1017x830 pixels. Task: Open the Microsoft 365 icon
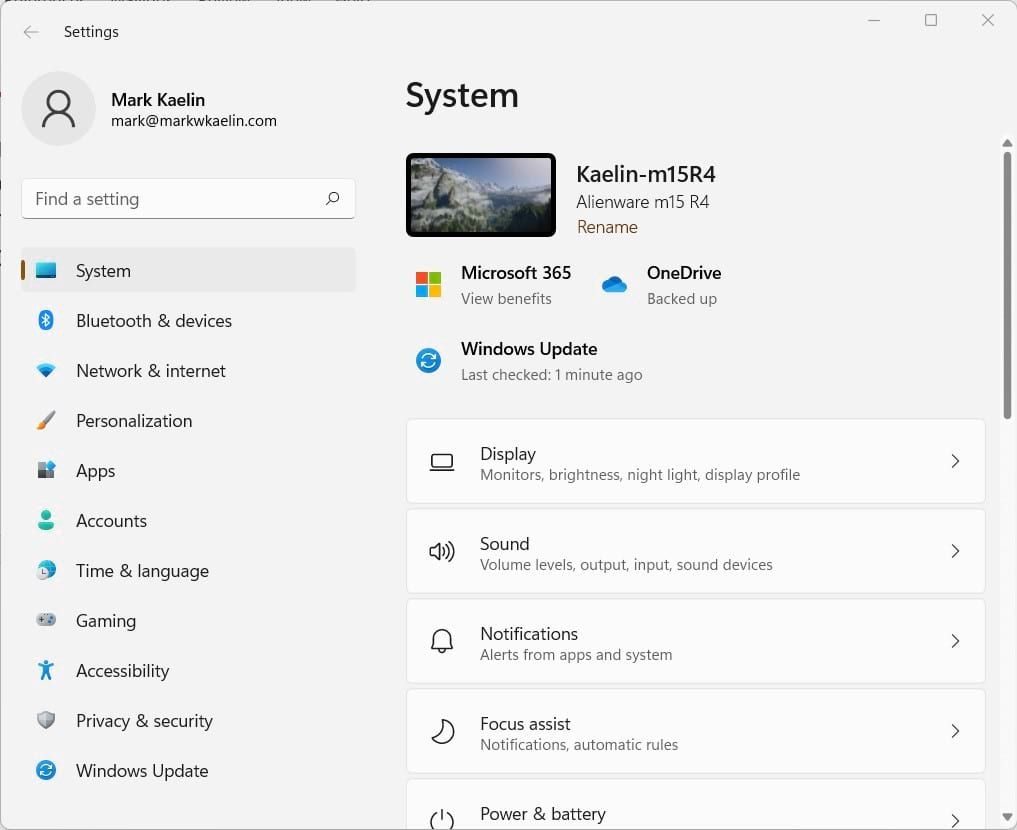[428, 284]
